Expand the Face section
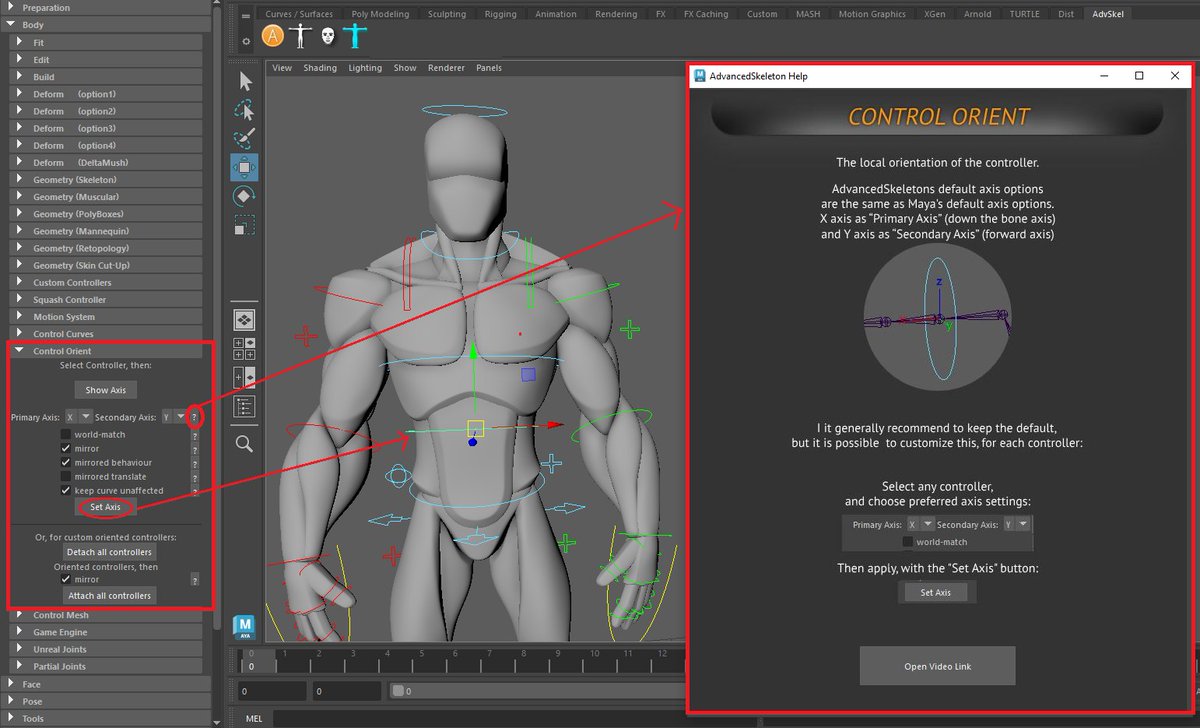 pos(105,684)
